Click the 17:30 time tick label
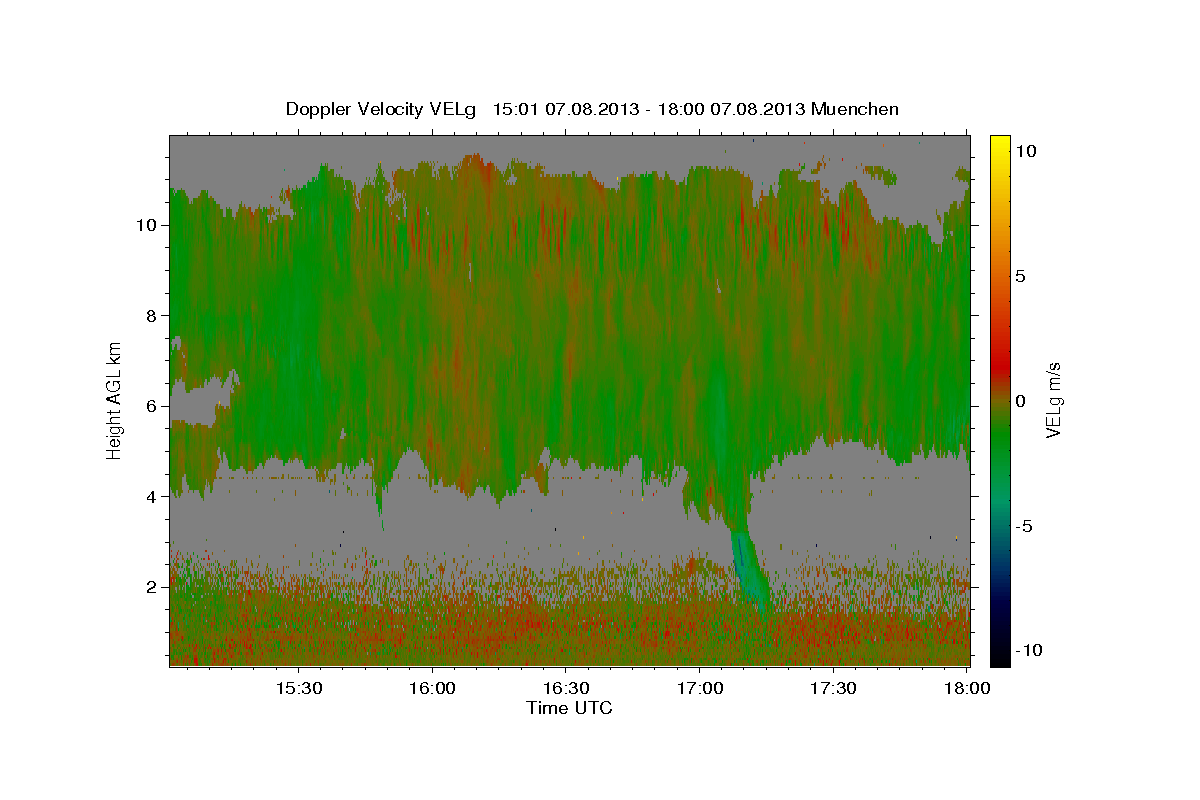This screenshot has height=800, width=1200. pos(833,688)
